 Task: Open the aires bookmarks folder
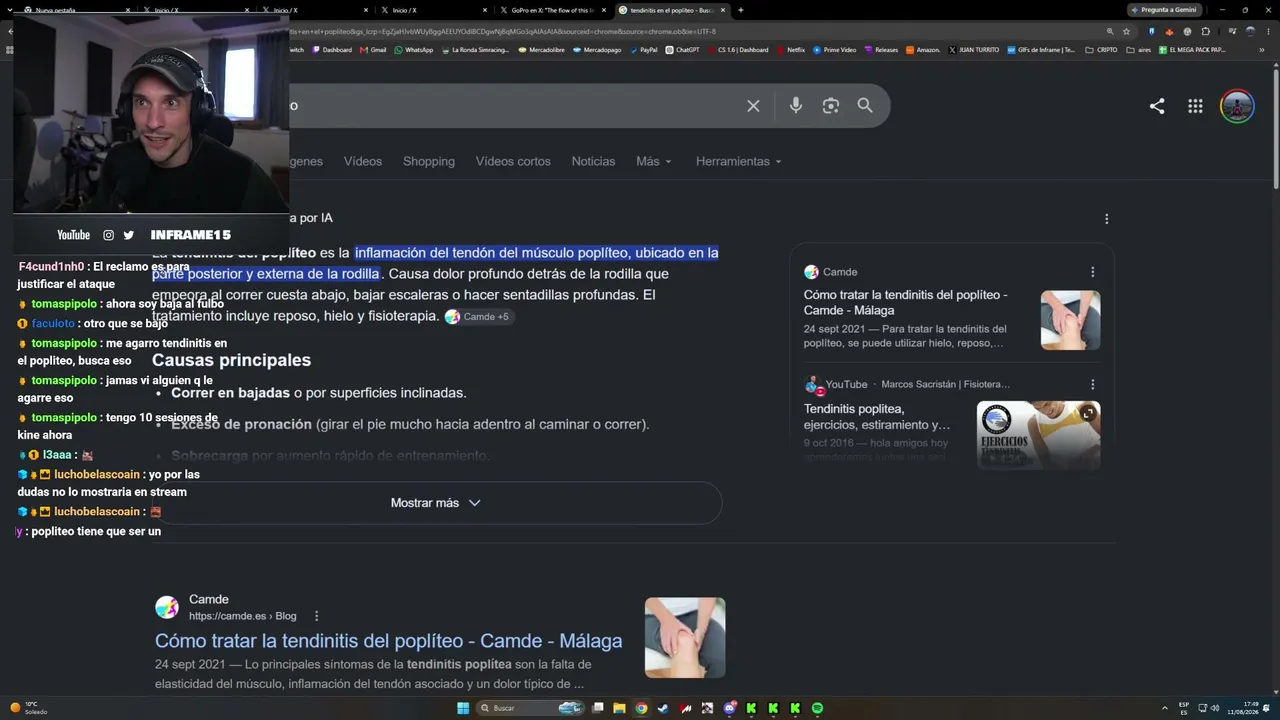pyautogui.click(x=1139, y=50)
